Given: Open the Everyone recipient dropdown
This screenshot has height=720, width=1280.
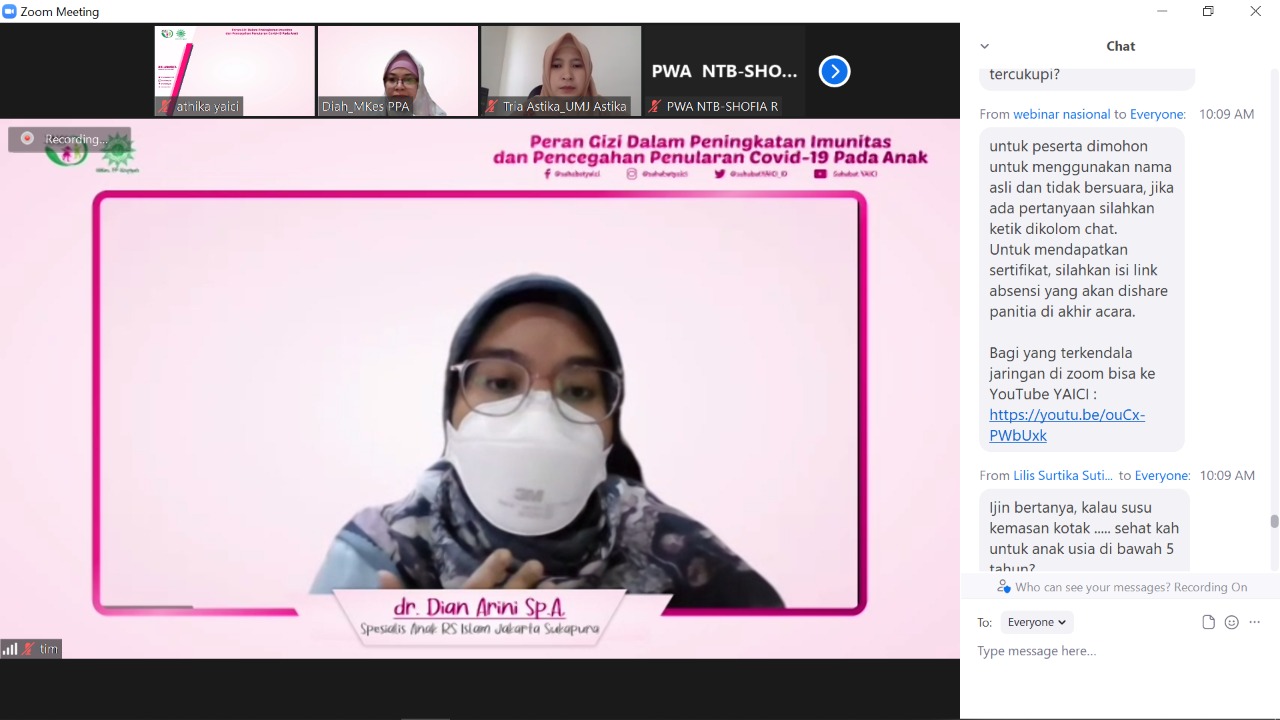Looking at the screenshot, I should pyautogui.click(x=1036, y=622).
